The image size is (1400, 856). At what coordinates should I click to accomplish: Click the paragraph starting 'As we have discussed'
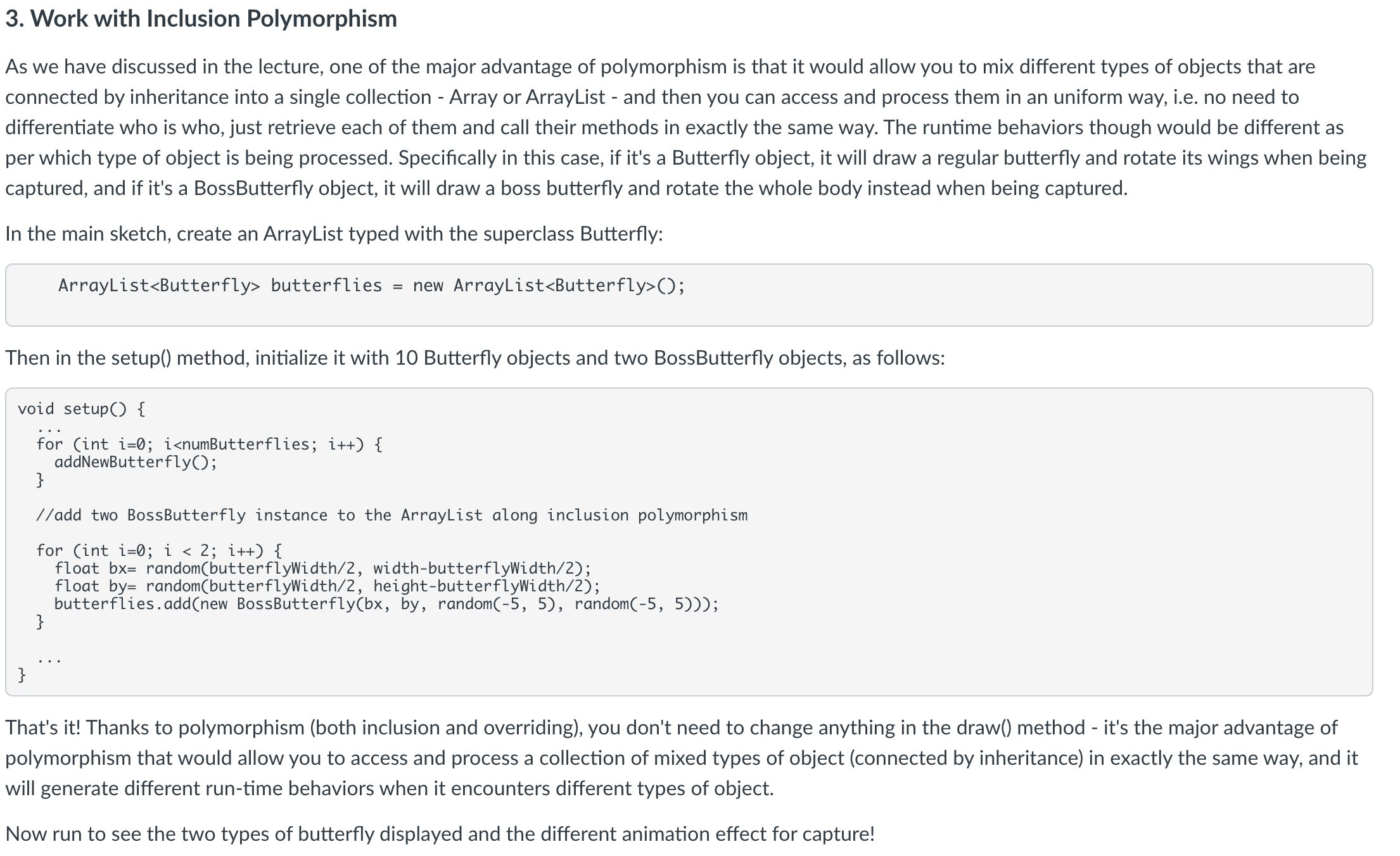[686, 127]
